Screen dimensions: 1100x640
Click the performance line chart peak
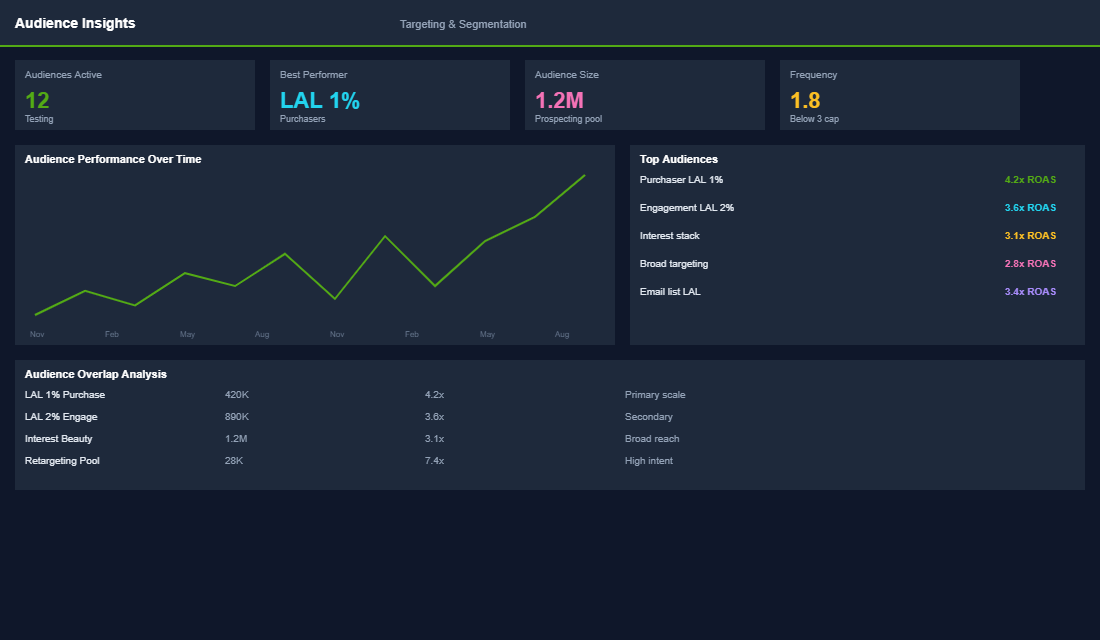[x=583, y=177]
